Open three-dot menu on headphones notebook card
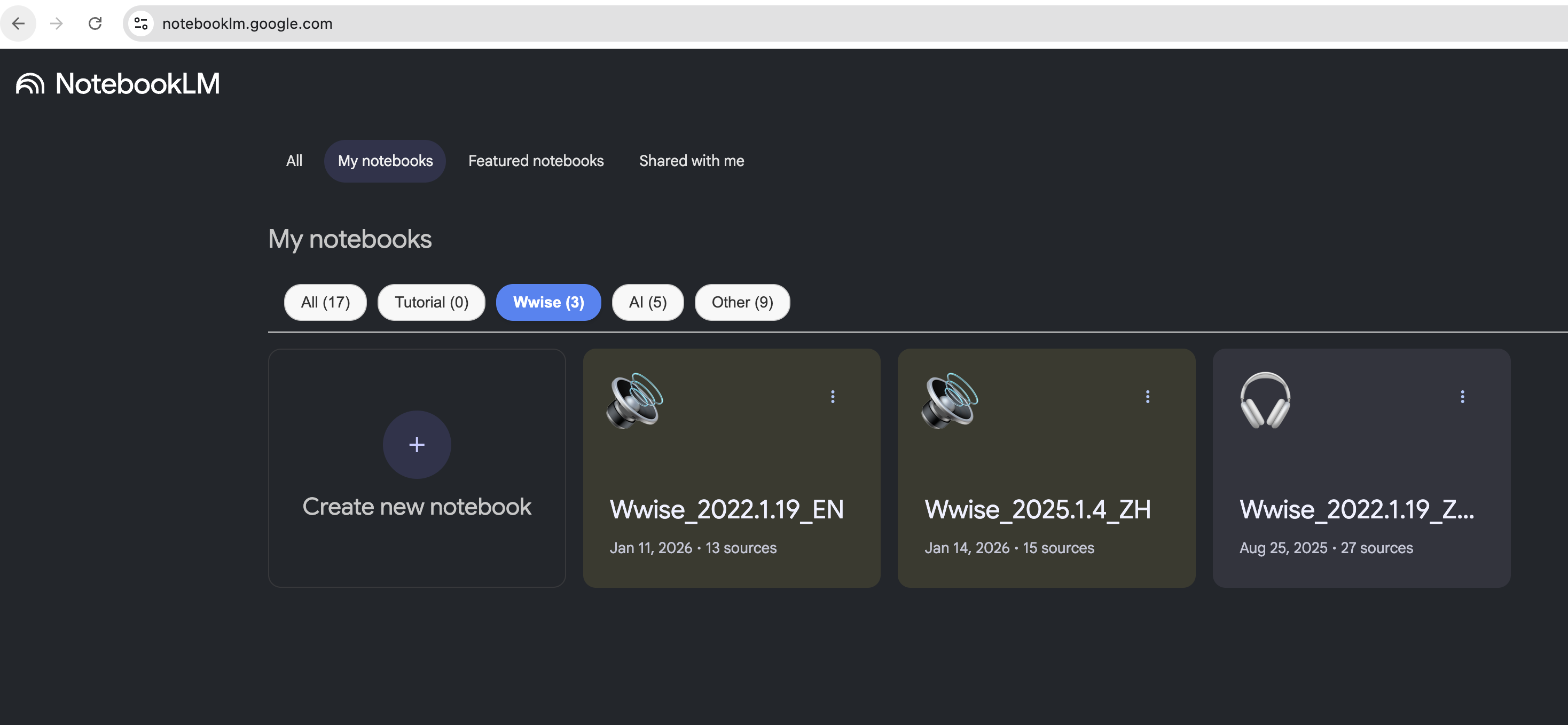 [x=1462, y=396]
